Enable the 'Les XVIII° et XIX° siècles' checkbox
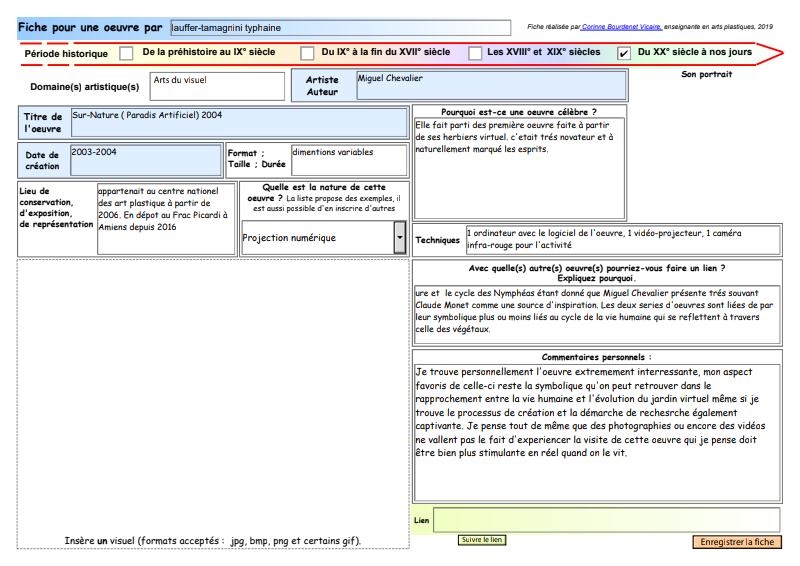The width and height of the screenshot is (800, 566). tap(475, 53)
